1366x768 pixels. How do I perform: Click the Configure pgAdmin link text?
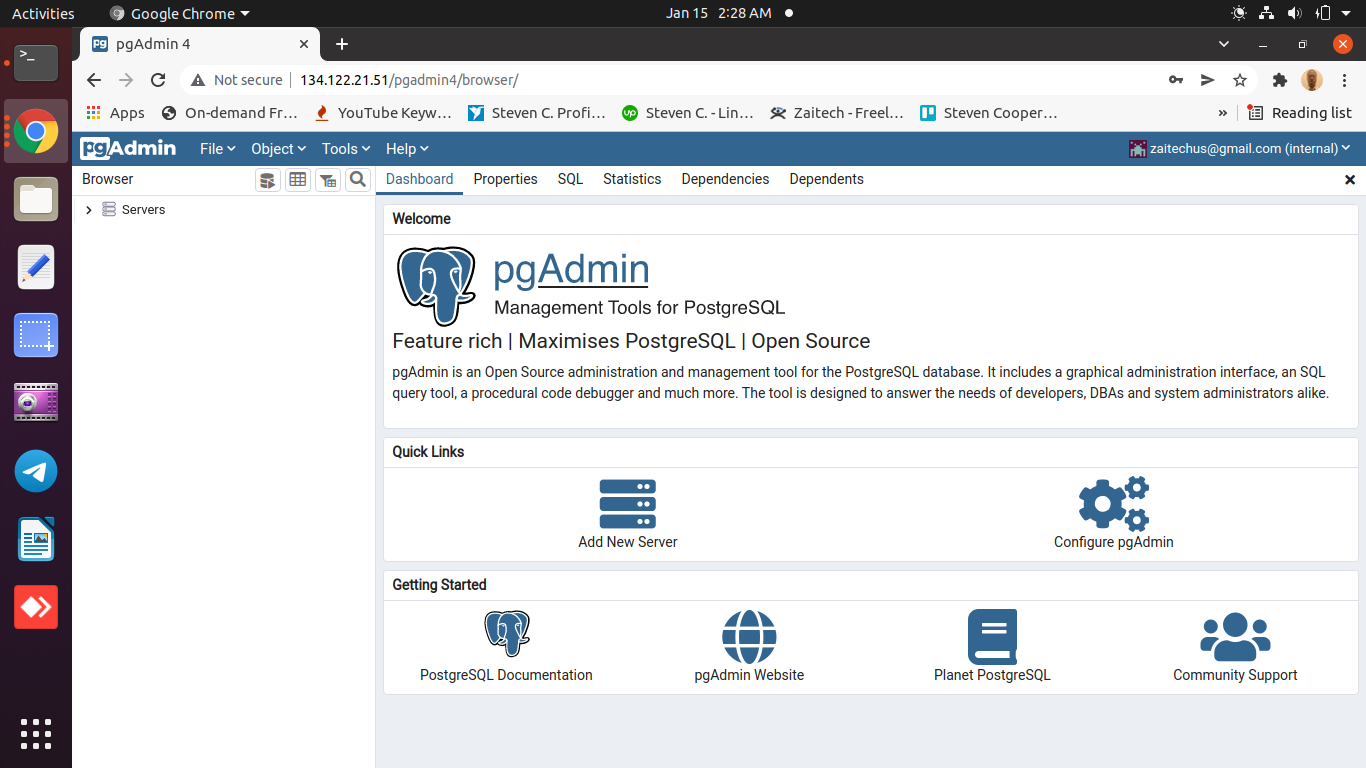(1114, 542)
